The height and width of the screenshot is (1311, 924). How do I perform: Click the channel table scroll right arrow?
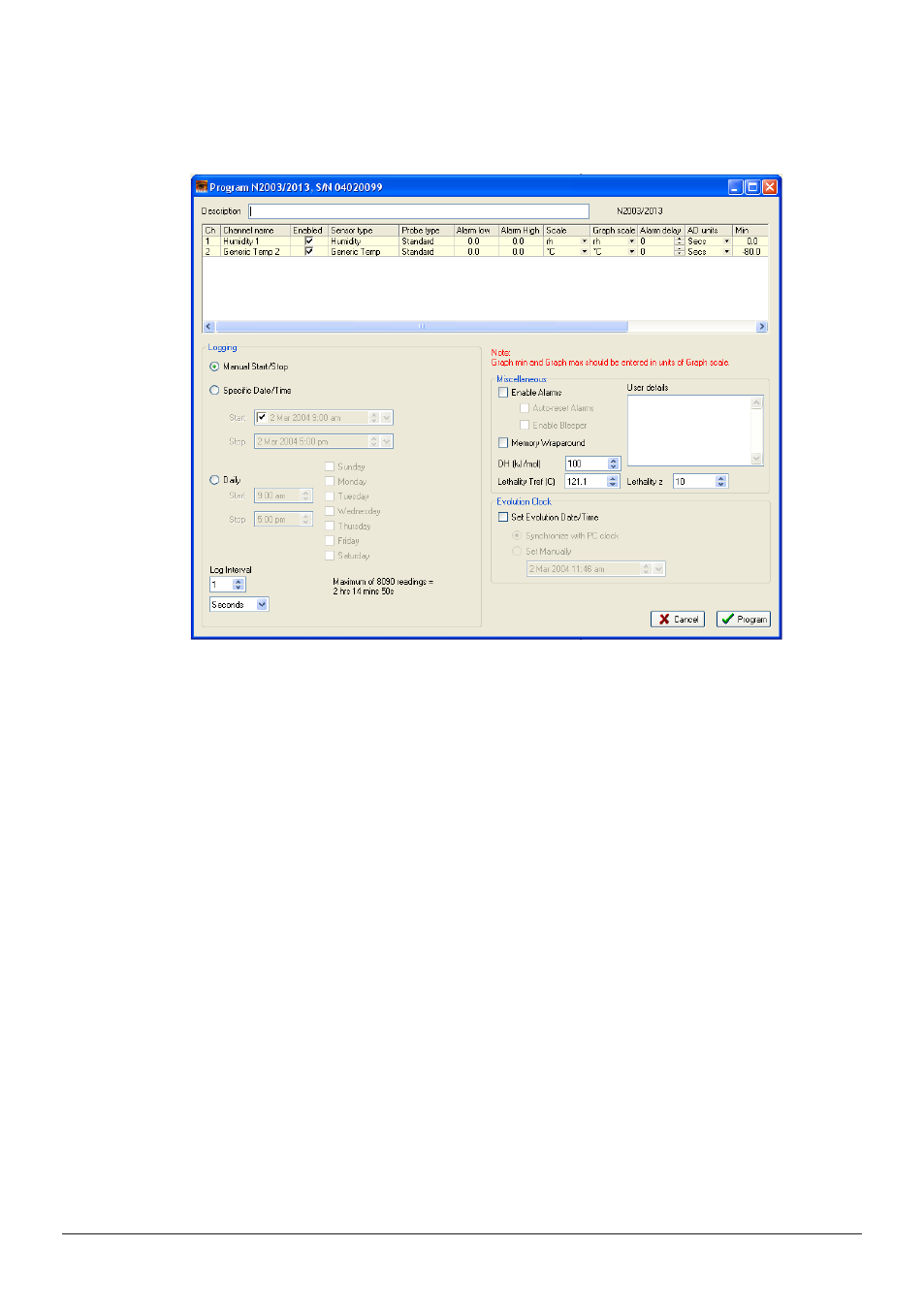[762, 327]
